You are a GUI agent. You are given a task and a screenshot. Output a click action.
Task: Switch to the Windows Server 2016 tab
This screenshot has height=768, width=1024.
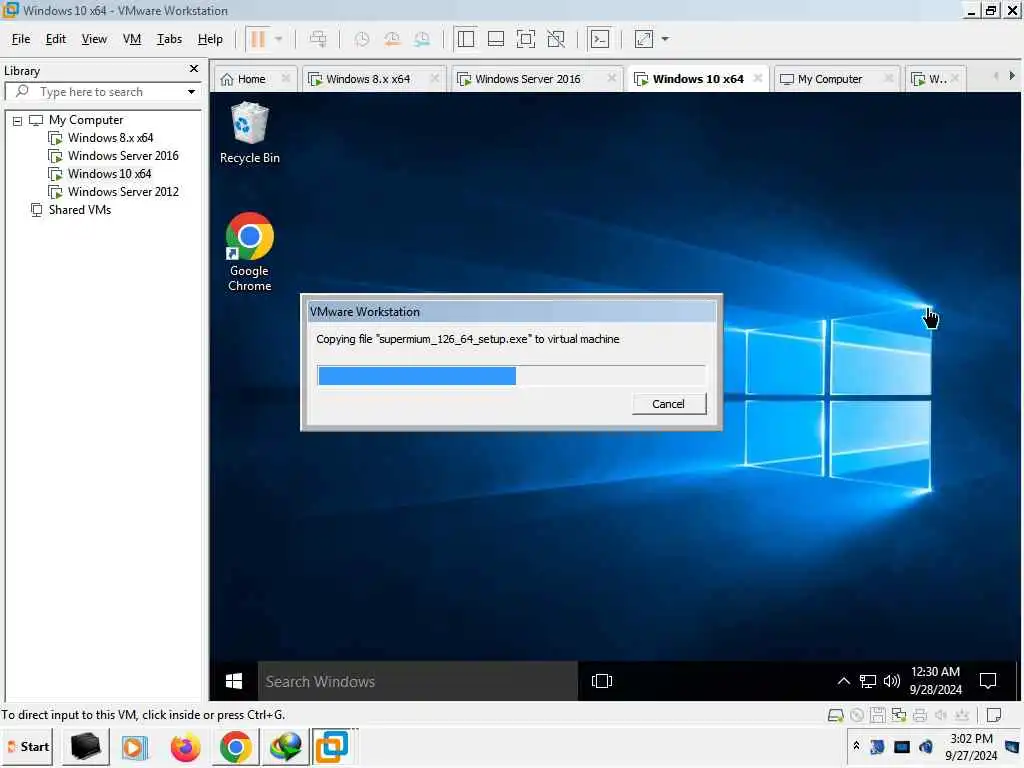click(527, 79)
